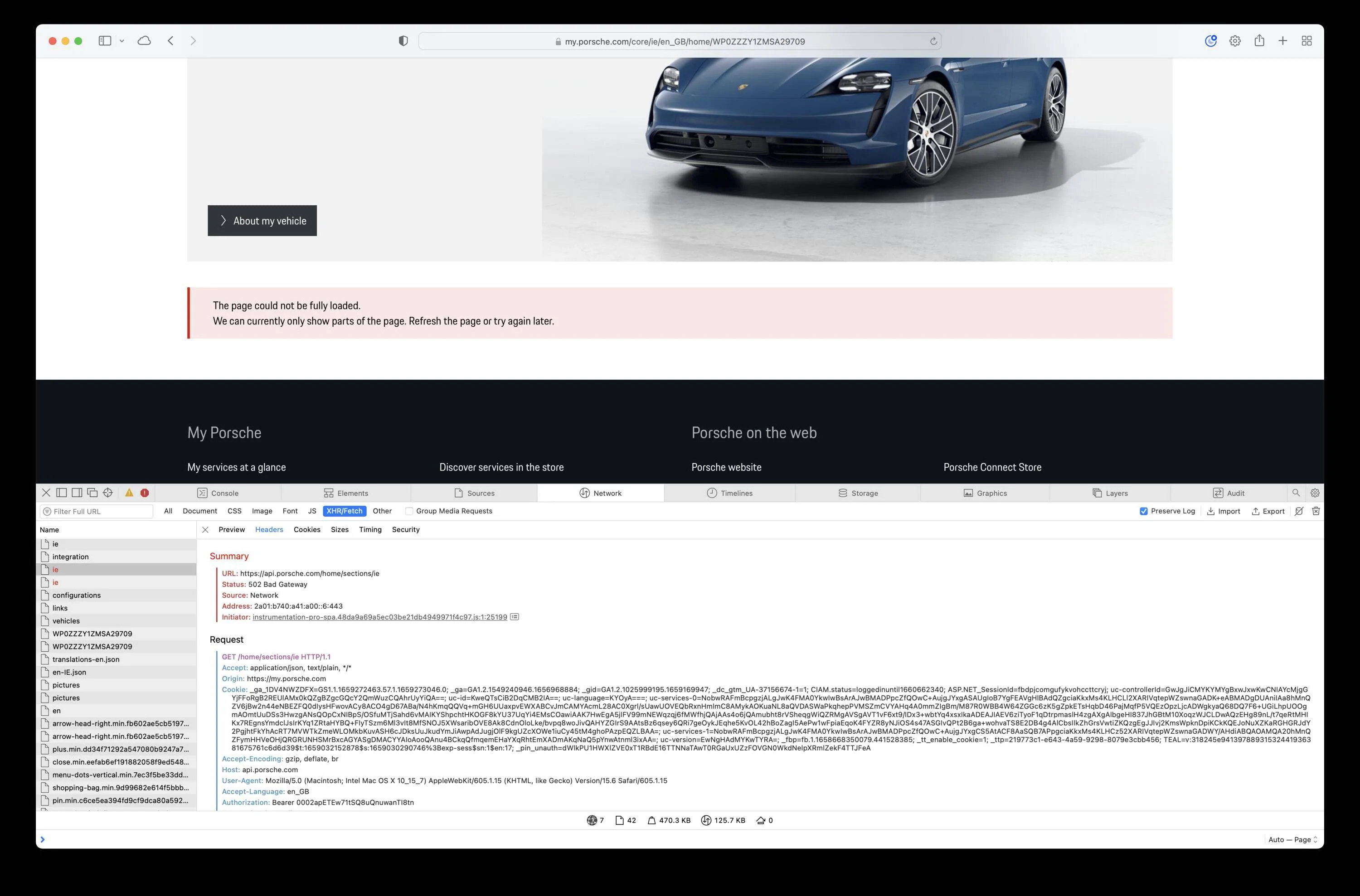Screen dimensions: 1360x896
Task: Enable Group Media Requests checkbox
Action: (409, 511)
